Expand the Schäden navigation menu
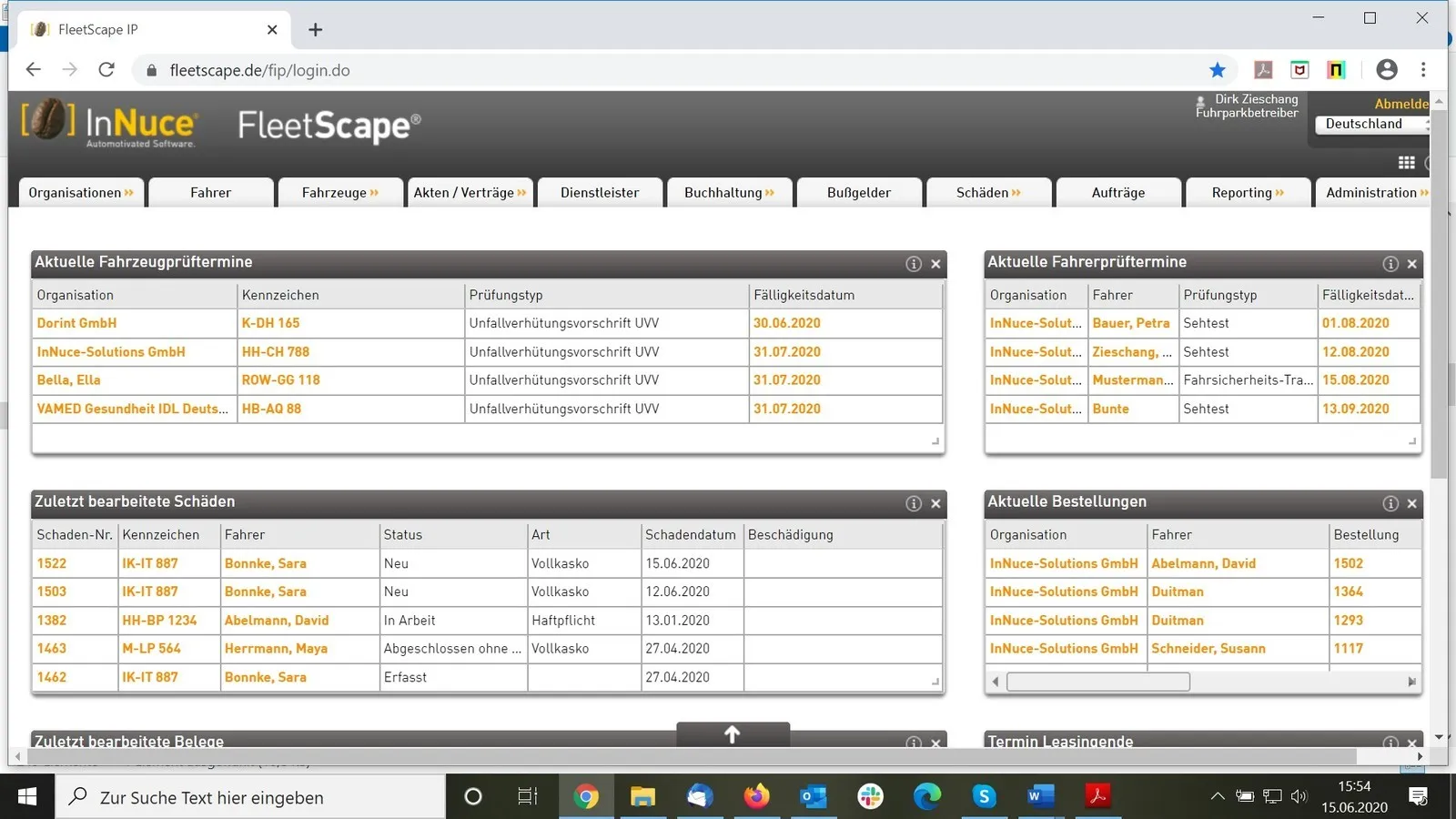Screen dimensions: 1456x819 click(x=988, y=193)
